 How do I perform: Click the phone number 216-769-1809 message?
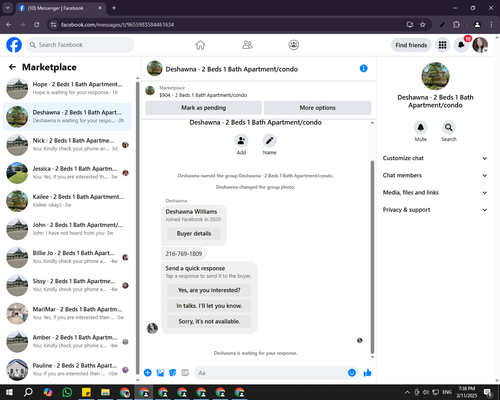click(x=184, y=254)
